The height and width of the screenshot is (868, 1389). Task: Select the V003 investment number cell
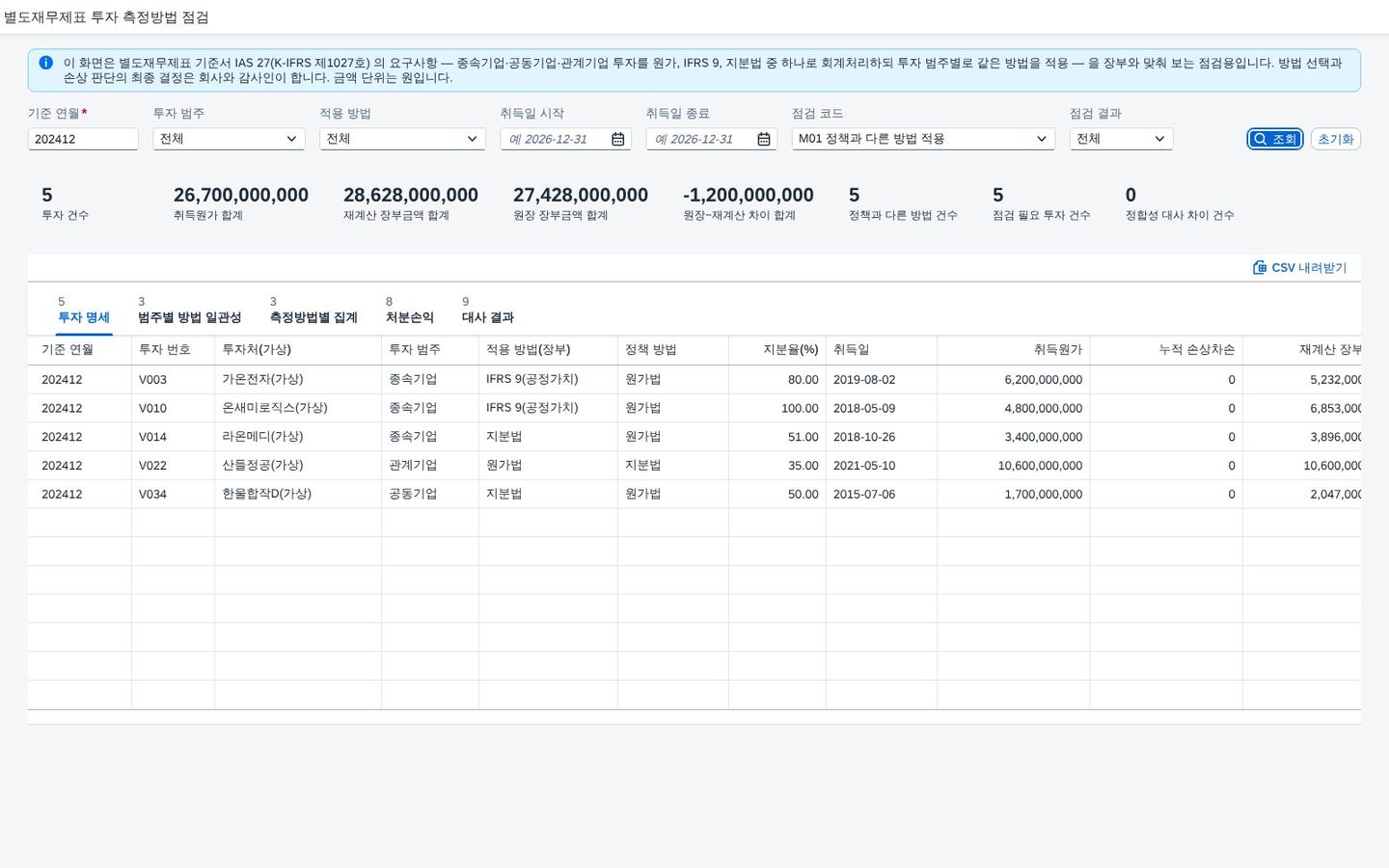tap(173, 380)
